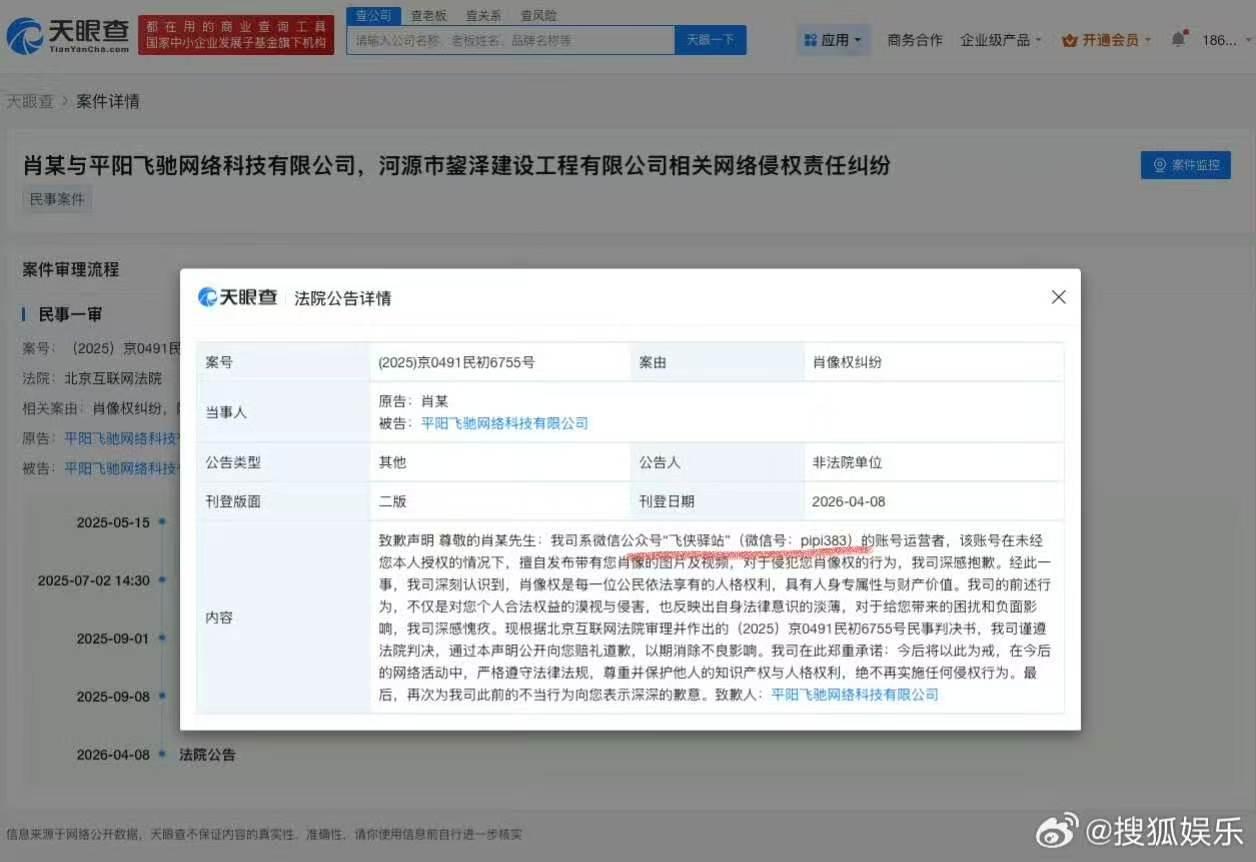The height and width of the screenshot is (862, 1256).
Task: Select the 查公司 search tab
Action: pos(374,15)
